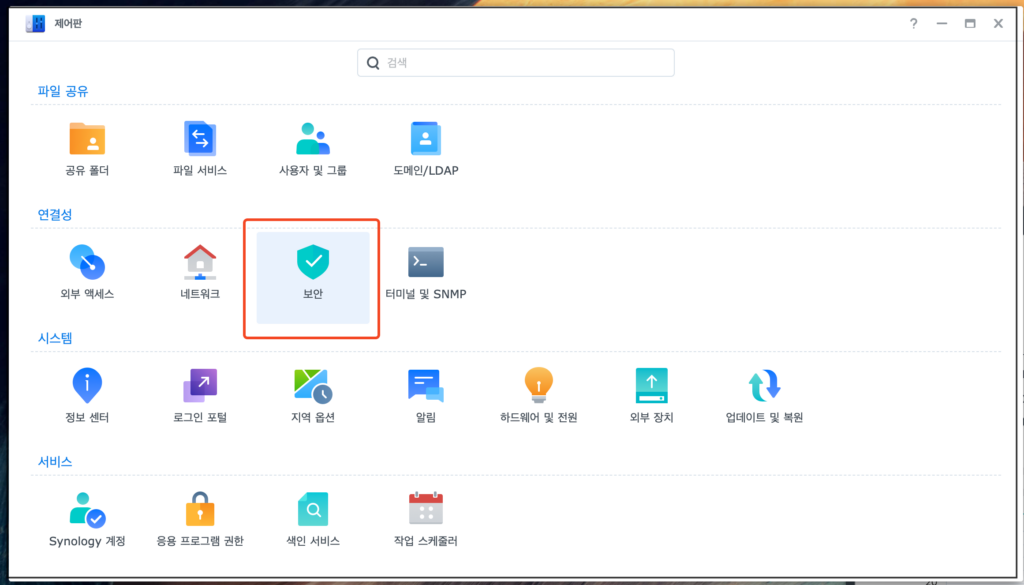The image size is (1024, 585).
Task: Open 파일 서비스 file services icon
Action: pos(200,138)
